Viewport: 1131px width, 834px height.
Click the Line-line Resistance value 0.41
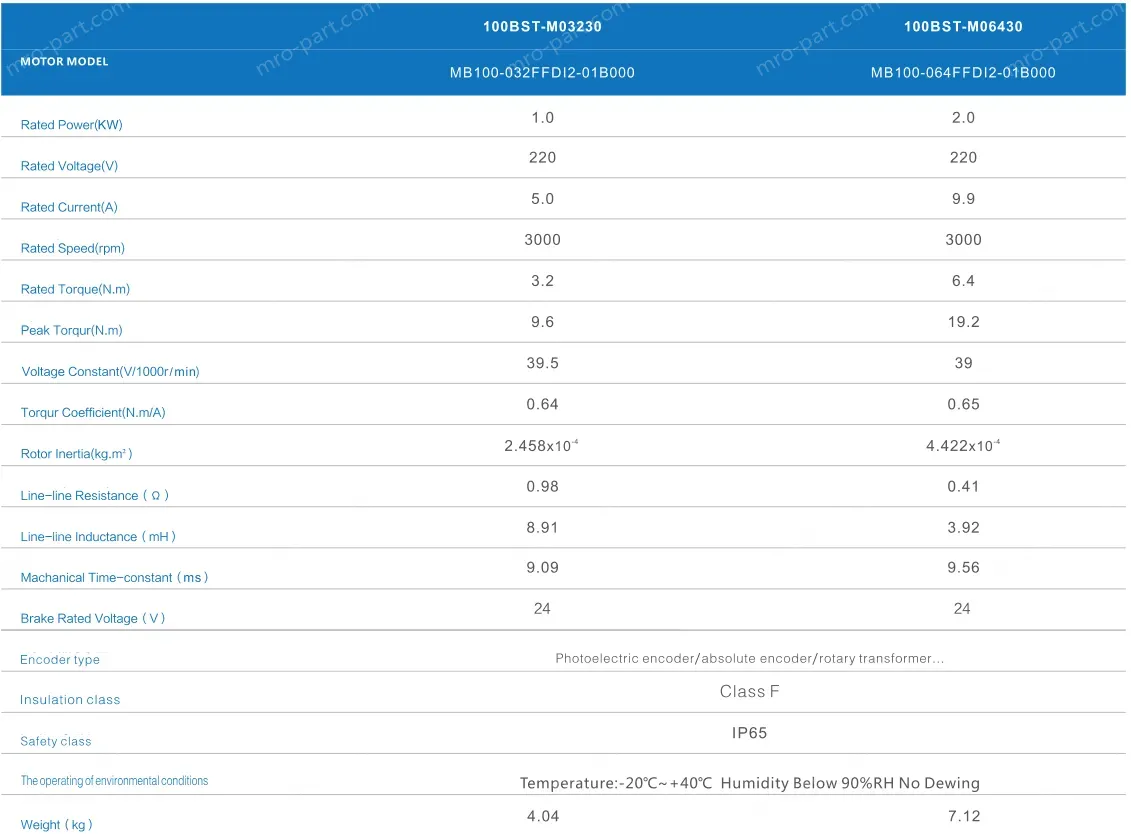(963, 486)
